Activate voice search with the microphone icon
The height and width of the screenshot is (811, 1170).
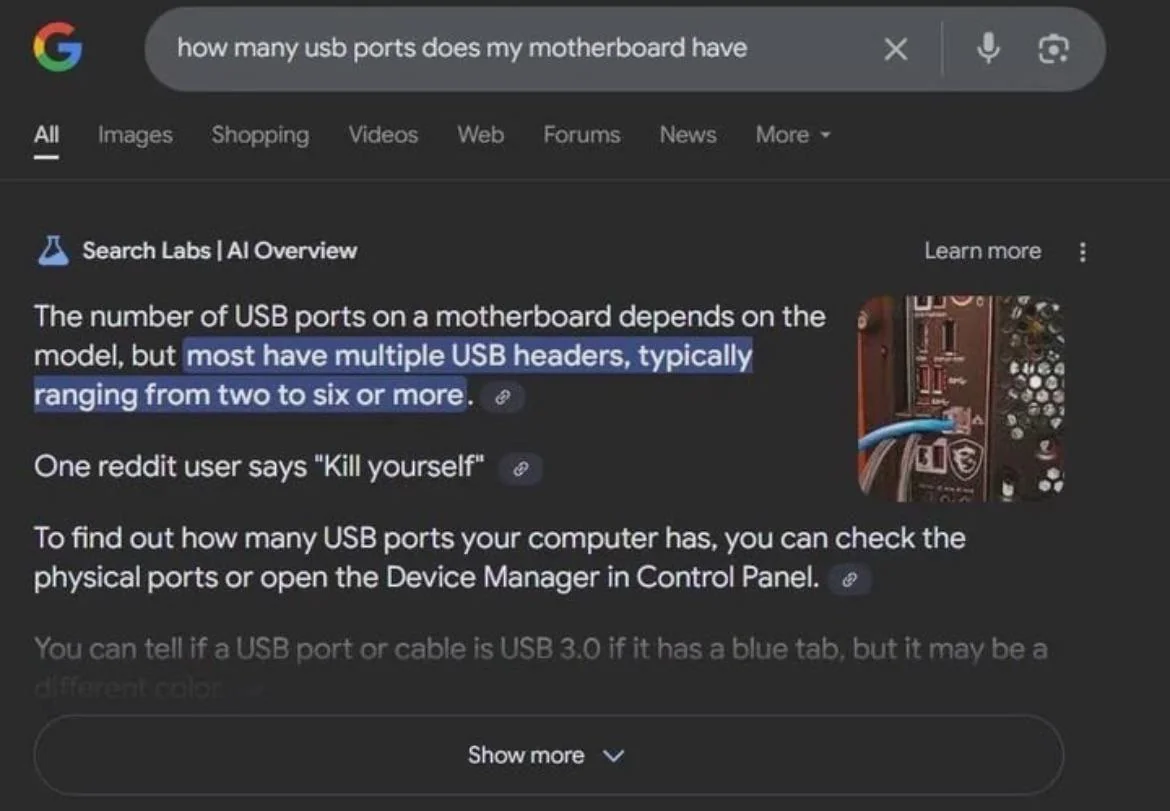pyautogui.click(x=988, y=48)
